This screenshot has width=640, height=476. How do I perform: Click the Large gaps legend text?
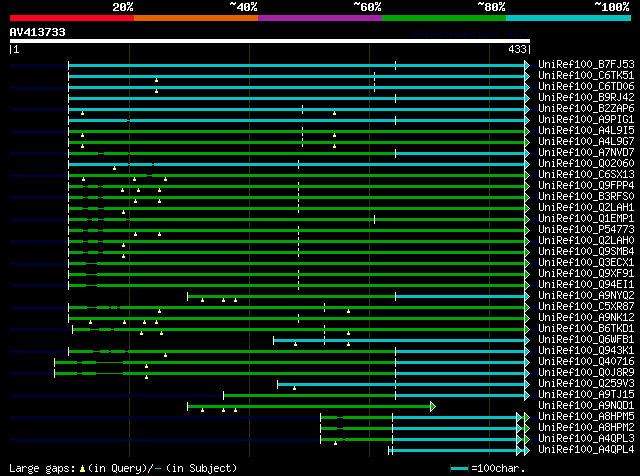(123, 468)
